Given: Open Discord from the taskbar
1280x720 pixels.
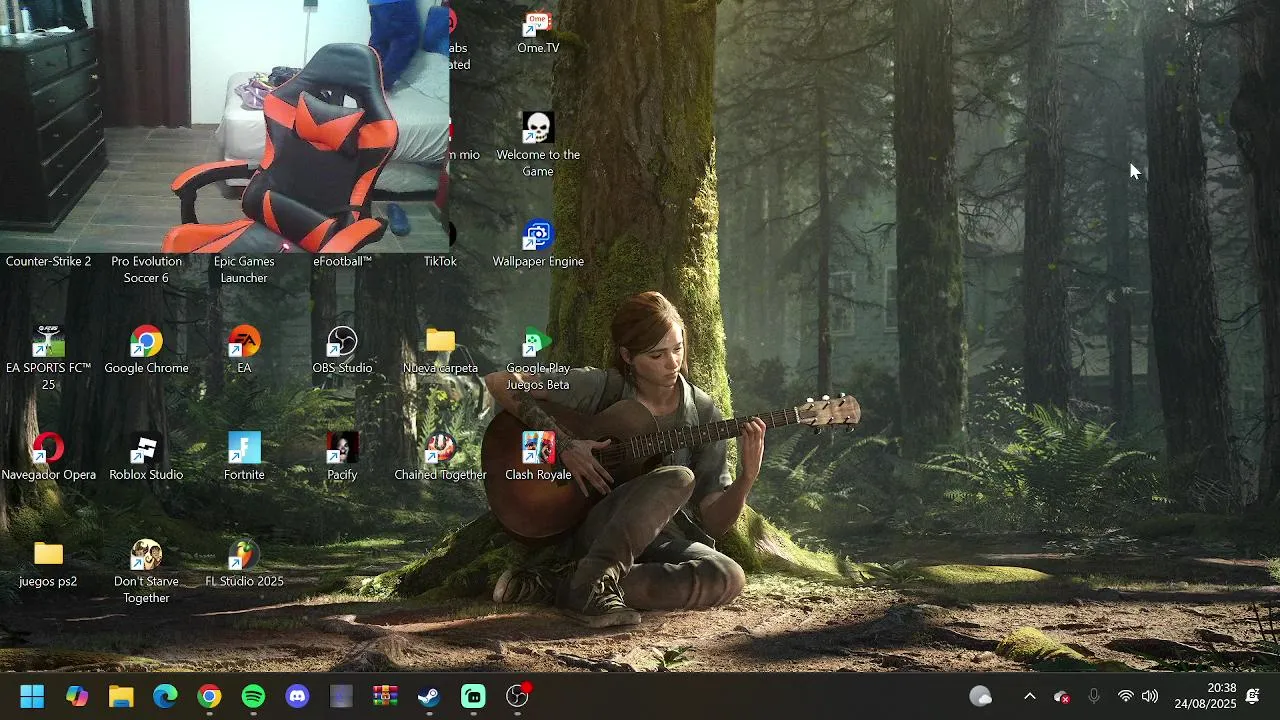Looking at the screenshot, I should [x=297, y=696].
